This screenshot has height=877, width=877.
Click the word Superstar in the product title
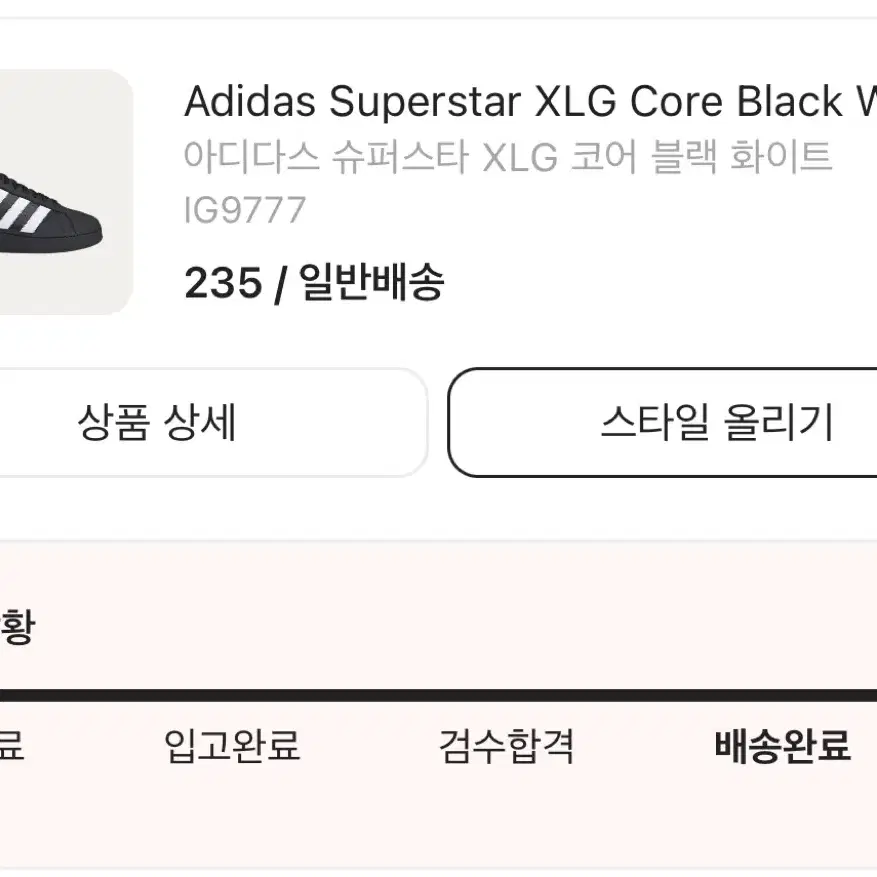click(425, 102)
